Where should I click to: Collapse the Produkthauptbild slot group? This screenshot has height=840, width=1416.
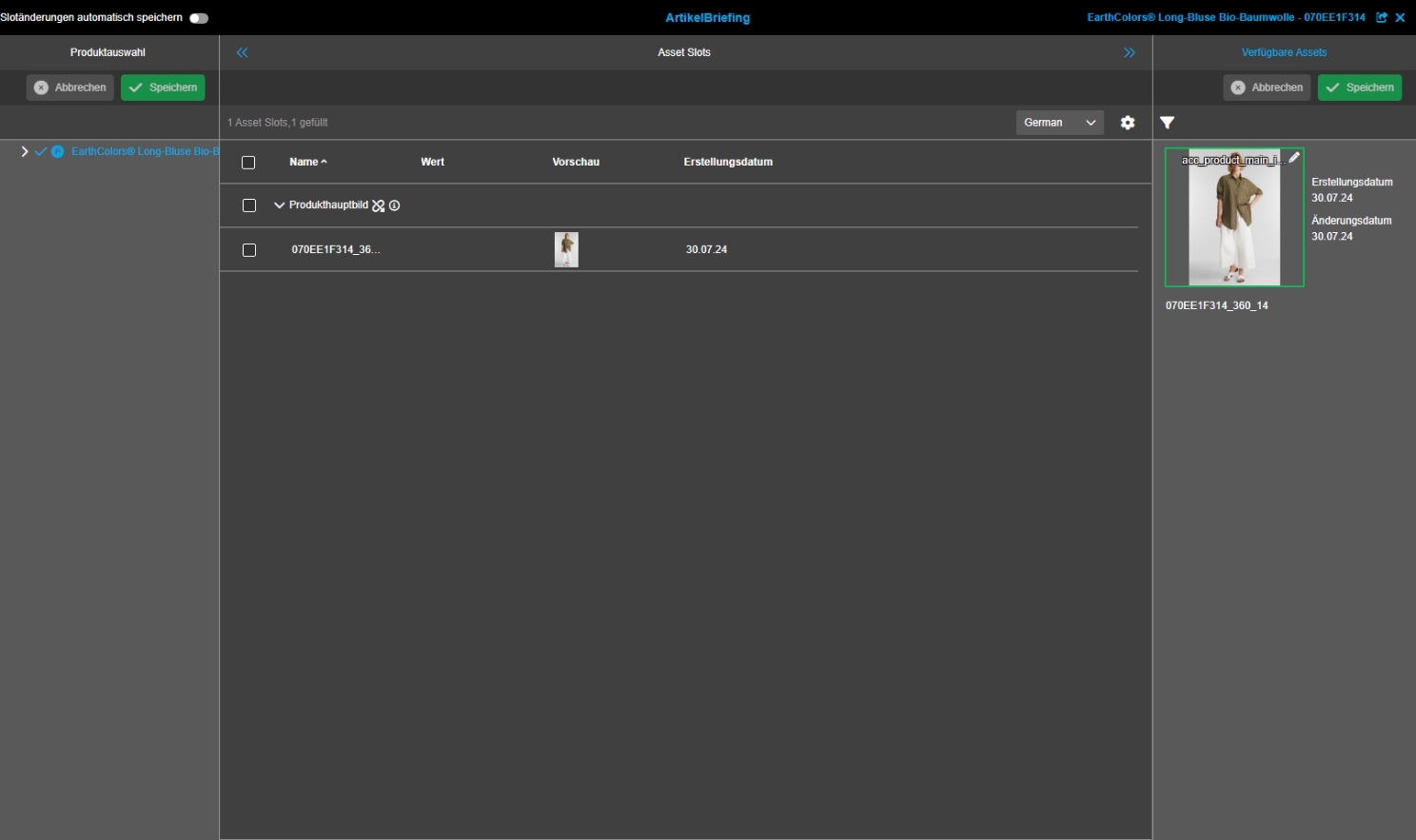(279, 205)
